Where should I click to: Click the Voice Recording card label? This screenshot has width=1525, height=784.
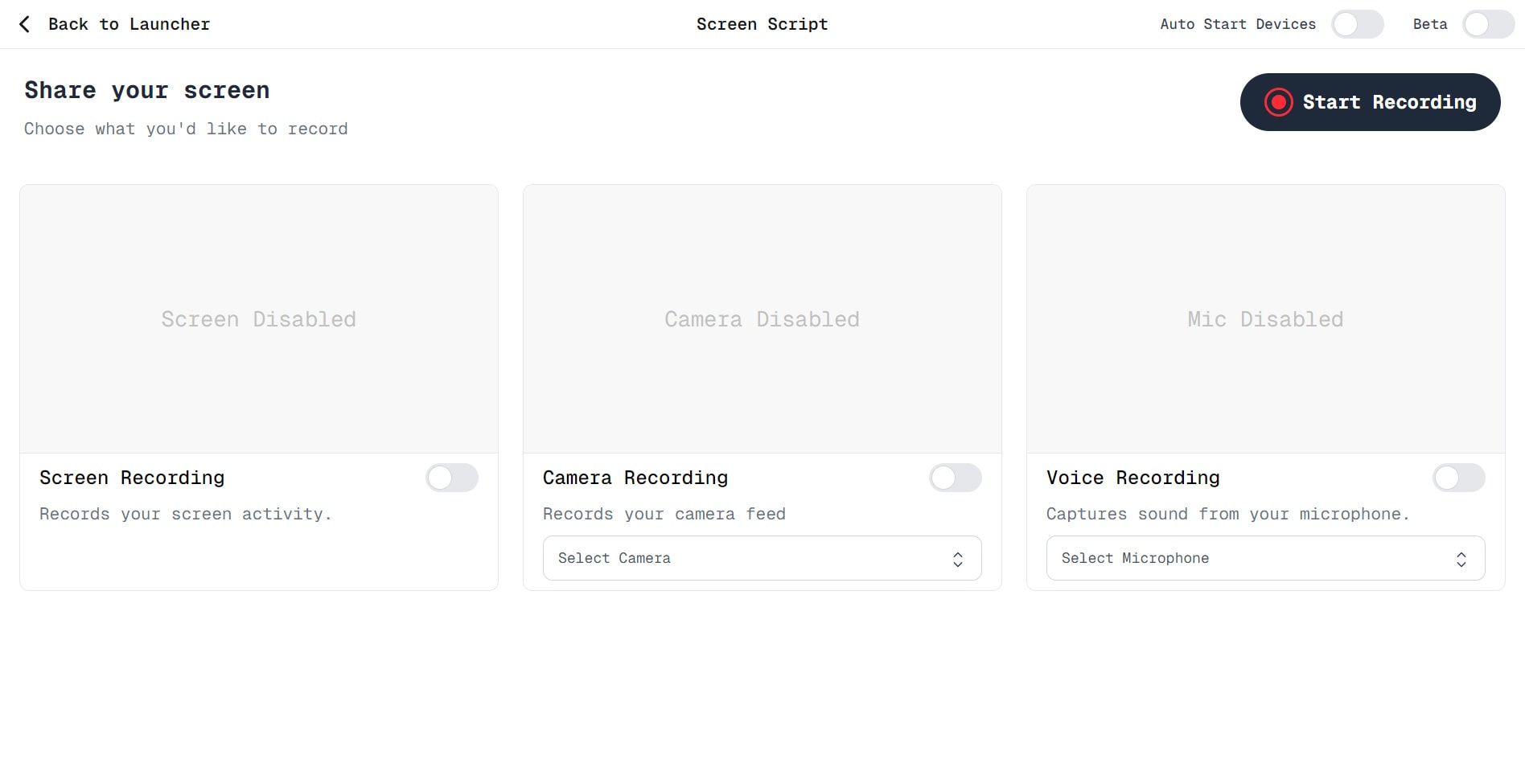pos(1132,478)
